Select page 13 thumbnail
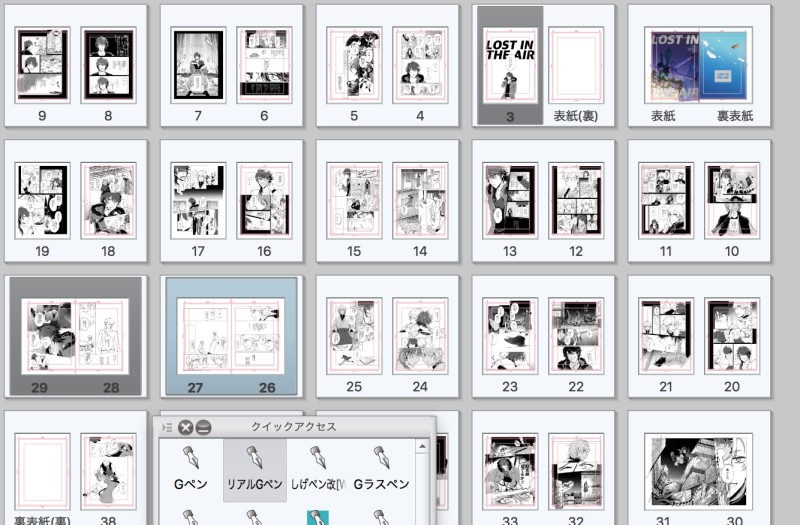The image size is (800, 525). (x=510, y=201)
